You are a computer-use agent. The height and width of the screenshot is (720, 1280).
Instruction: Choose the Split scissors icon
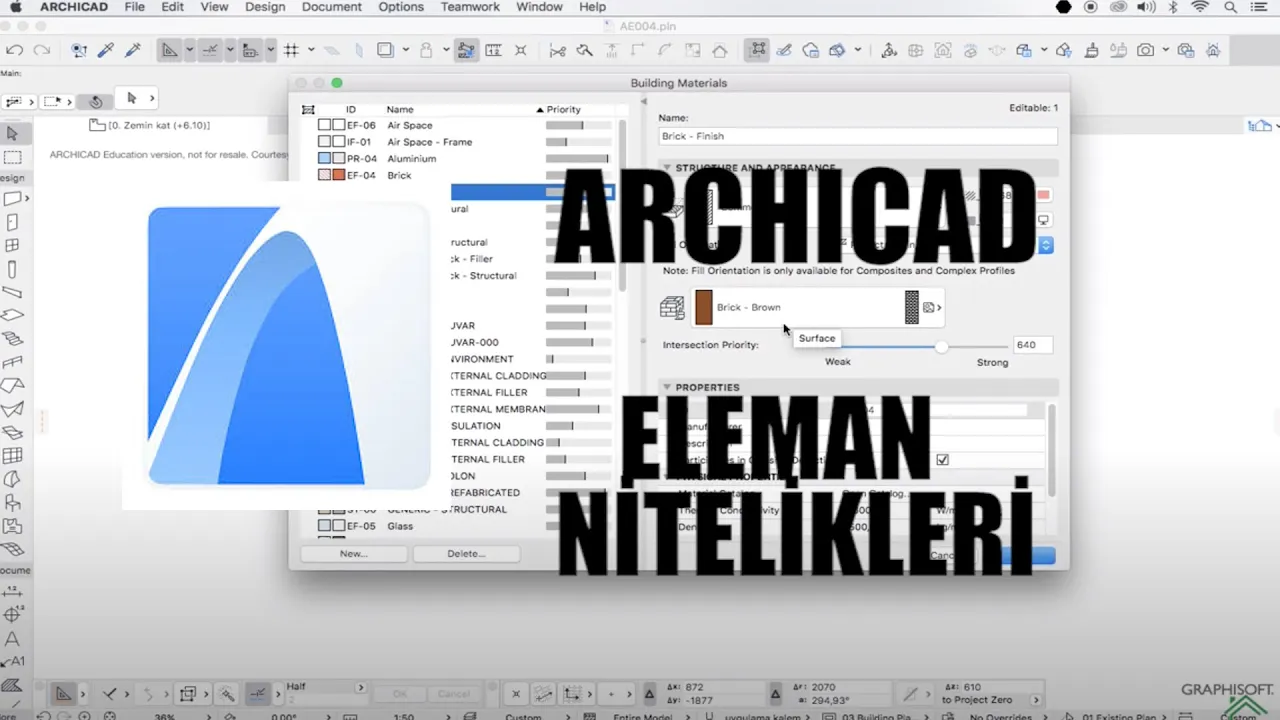[x=558, y=50]
